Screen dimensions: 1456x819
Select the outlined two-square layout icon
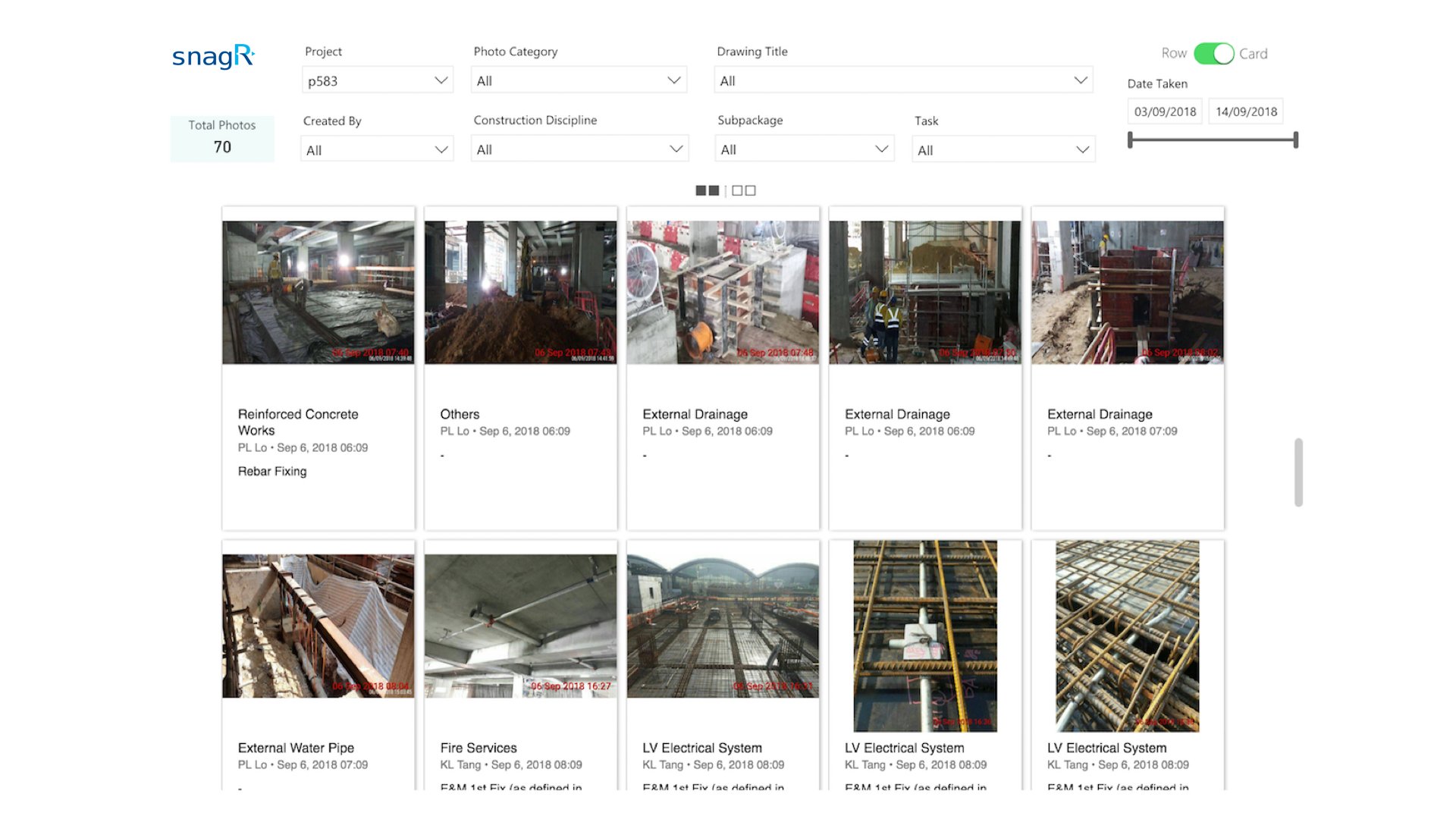744,190
